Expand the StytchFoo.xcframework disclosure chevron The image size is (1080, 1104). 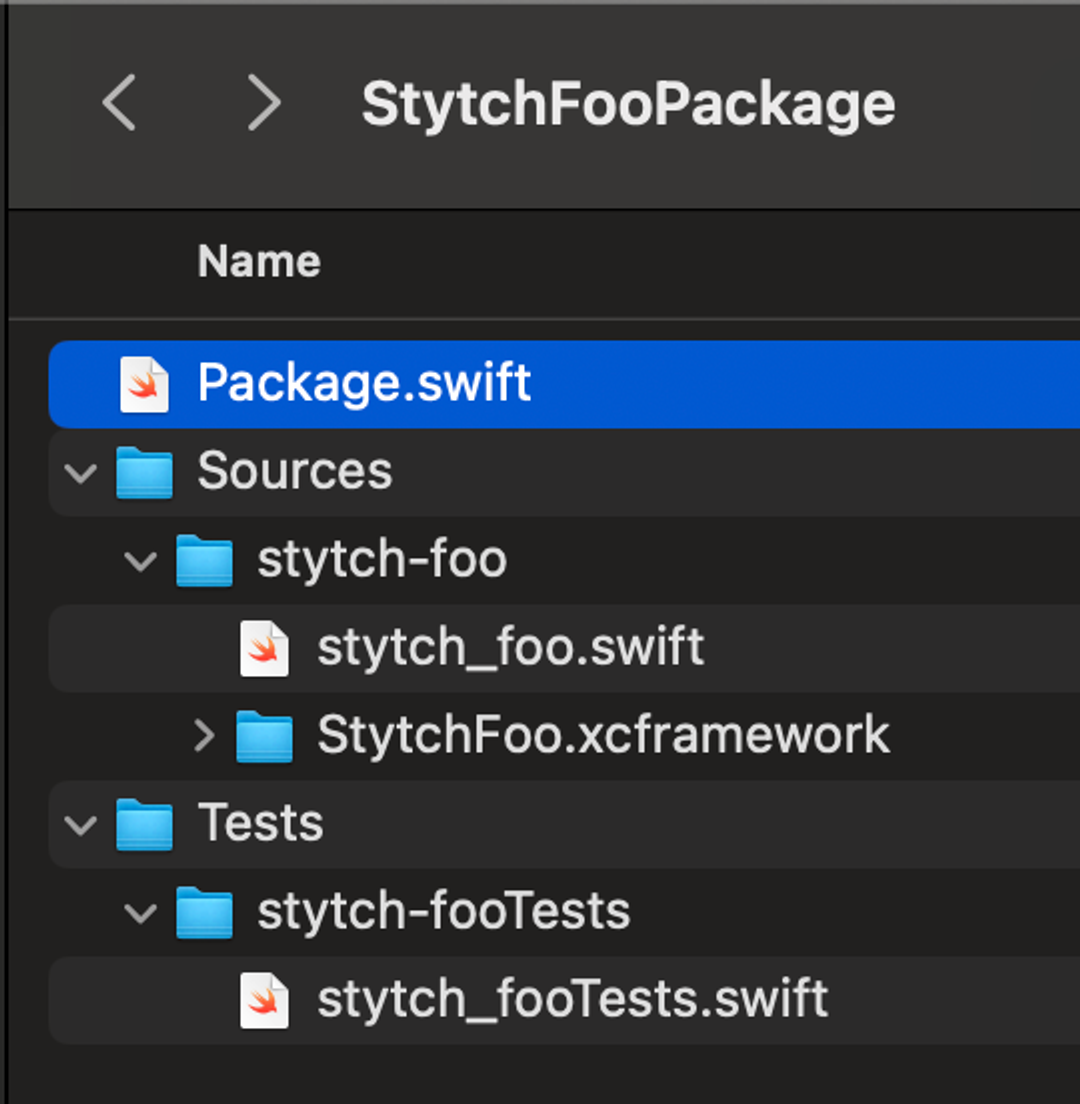(204, 736)
